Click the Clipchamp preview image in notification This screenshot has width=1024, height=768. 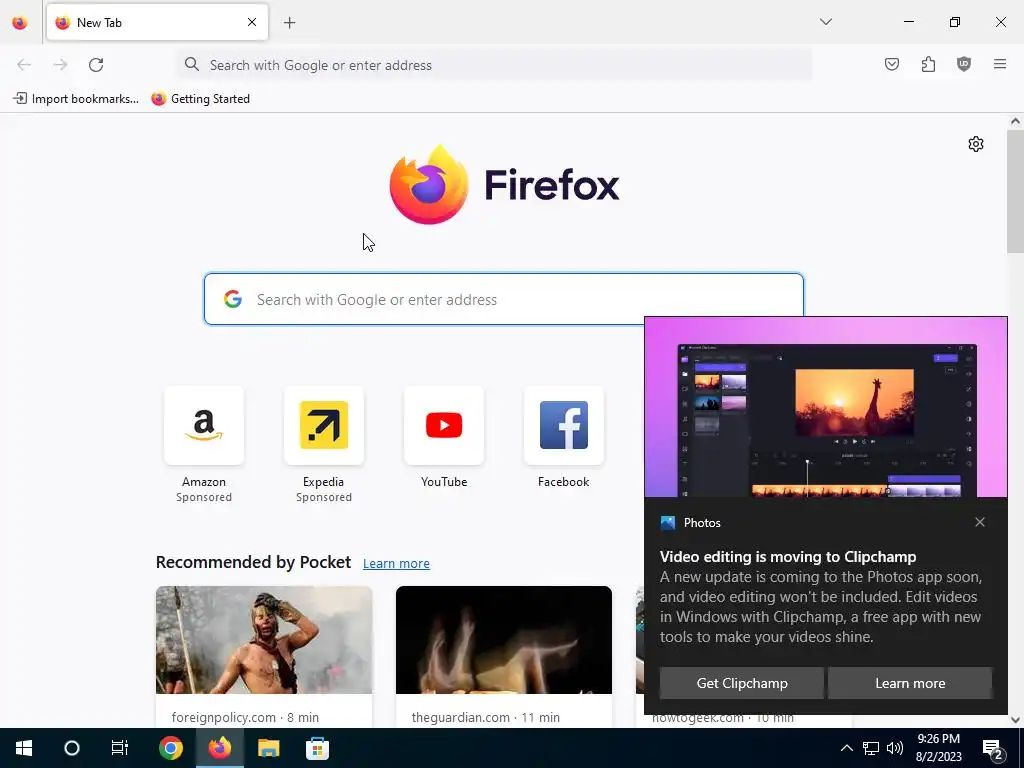[x=825, y=408]
